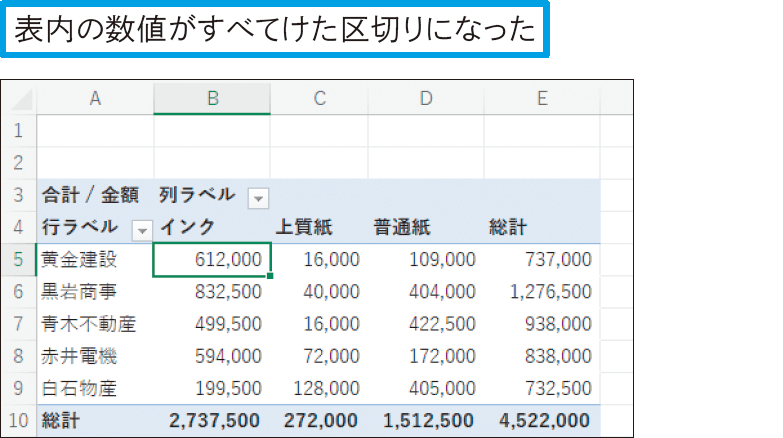
Task: Click cell with value 128,000
Action: [319, 388]
